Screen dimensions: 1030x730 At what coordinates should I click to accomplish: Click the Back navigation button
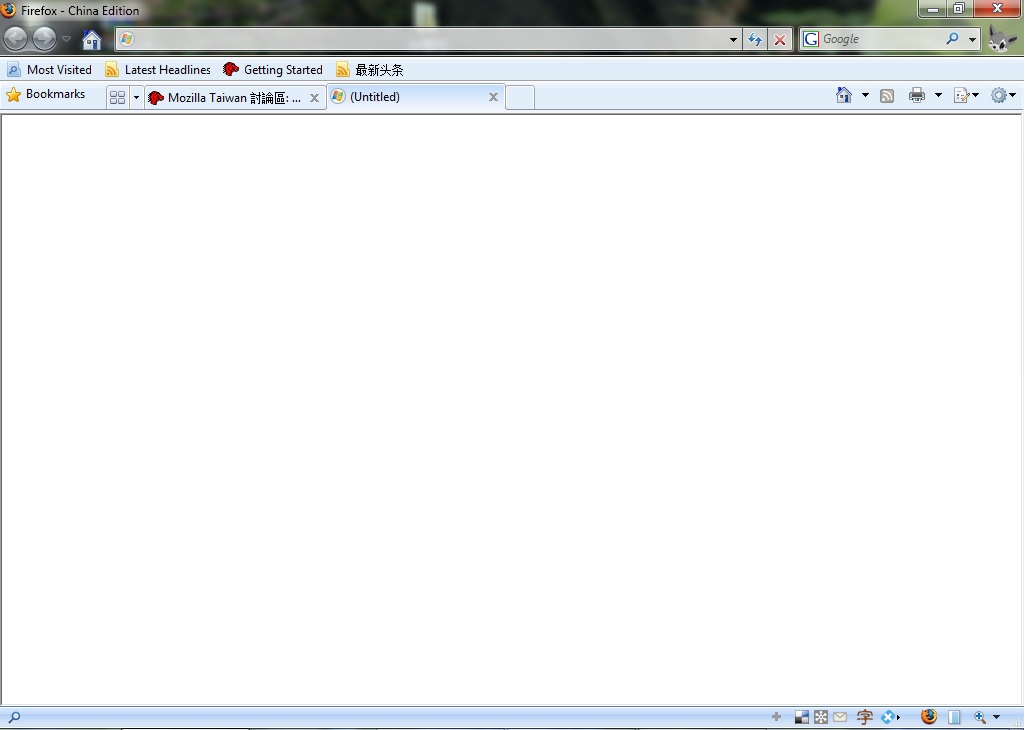pyautogui.click(x=16, y=39)
